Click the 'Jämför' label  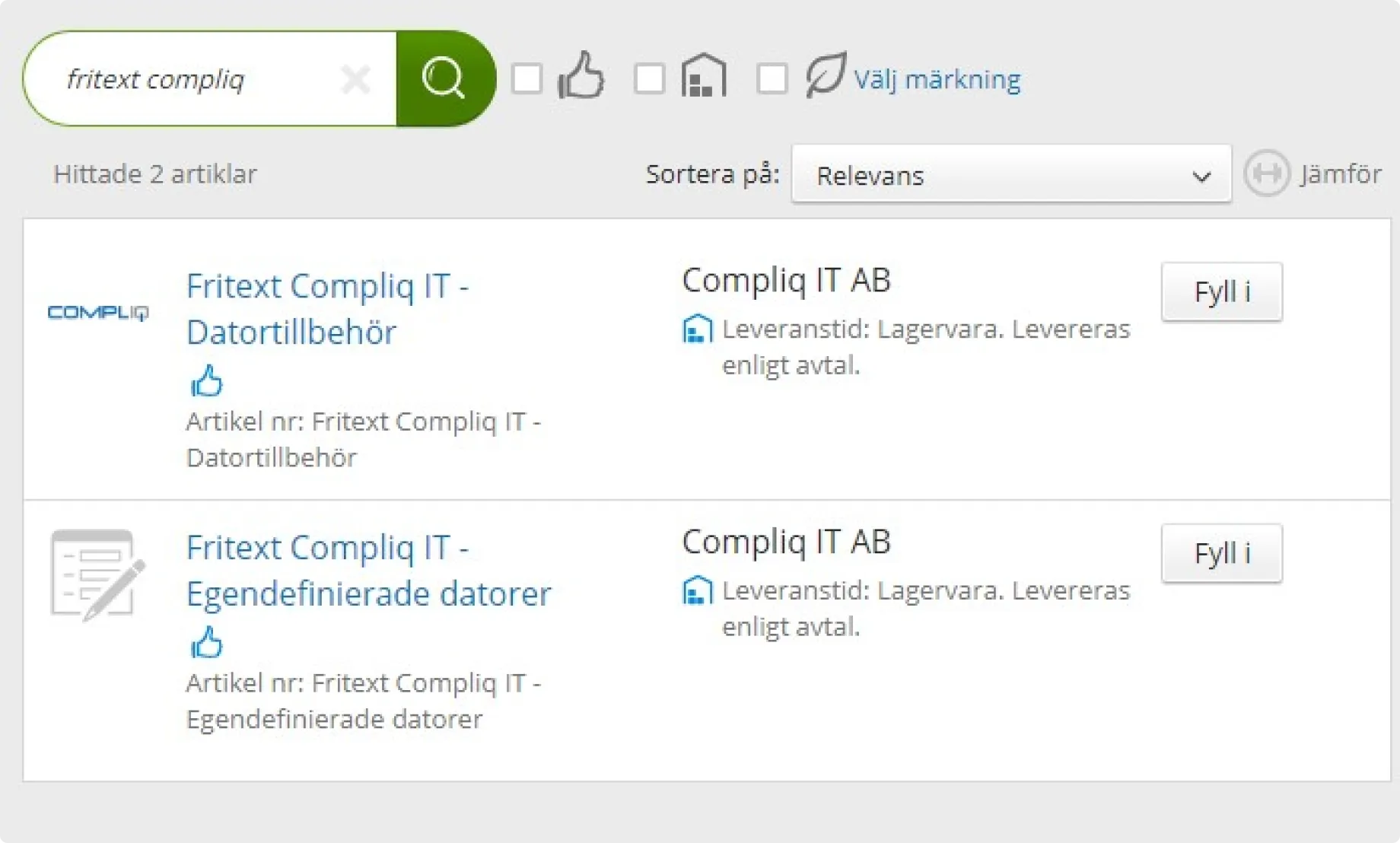(1341, 174)
